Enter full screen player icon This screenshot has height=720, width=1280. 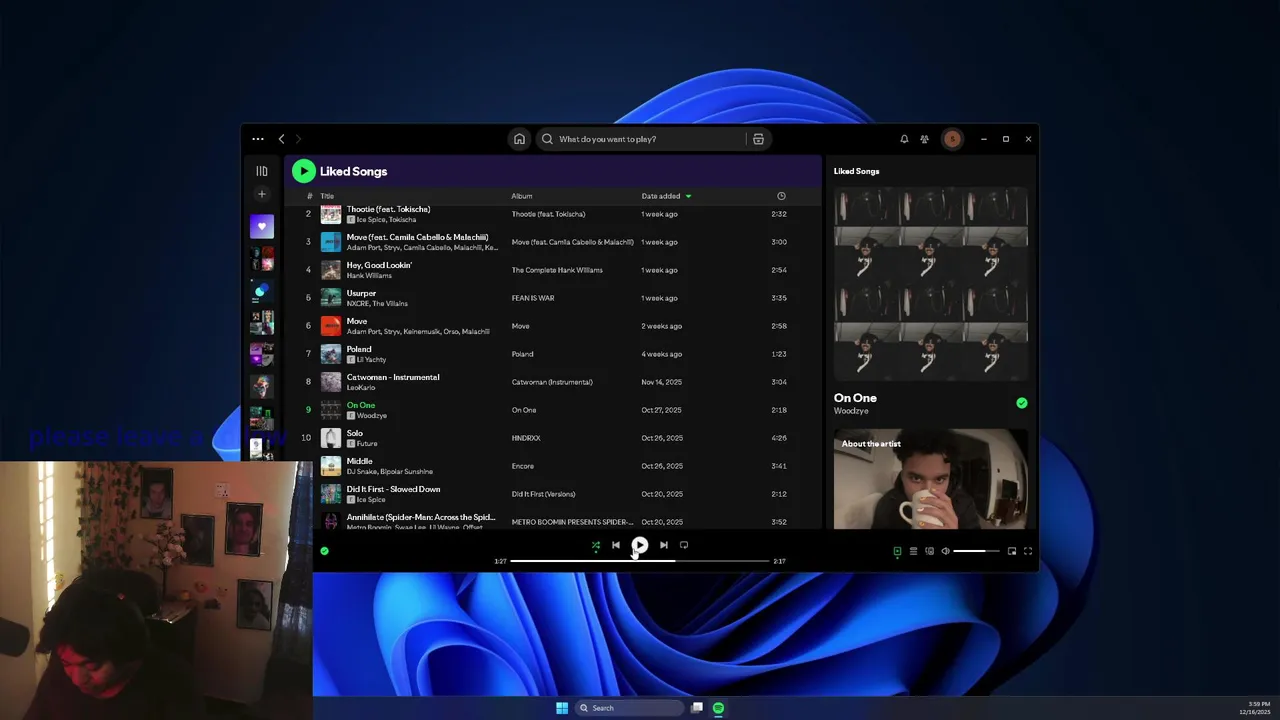[1027, 551]
